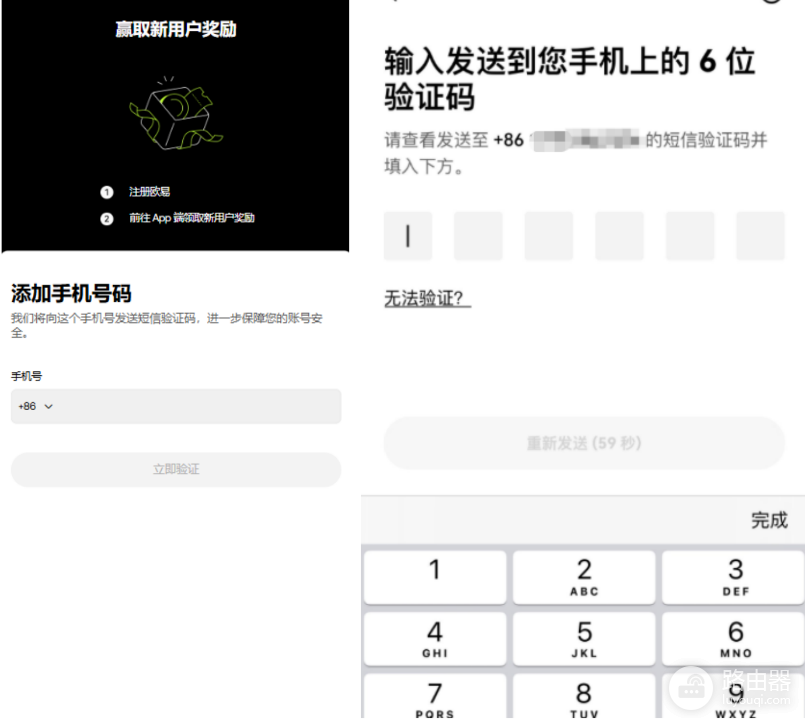Focus the fifth verification code box
809x728 pixels.
tap(690, 236)
